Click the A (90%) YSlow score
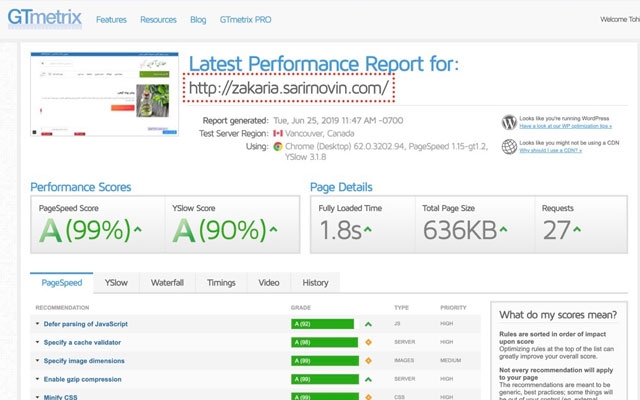Screen dimensions: 640x400 point(219,230)
